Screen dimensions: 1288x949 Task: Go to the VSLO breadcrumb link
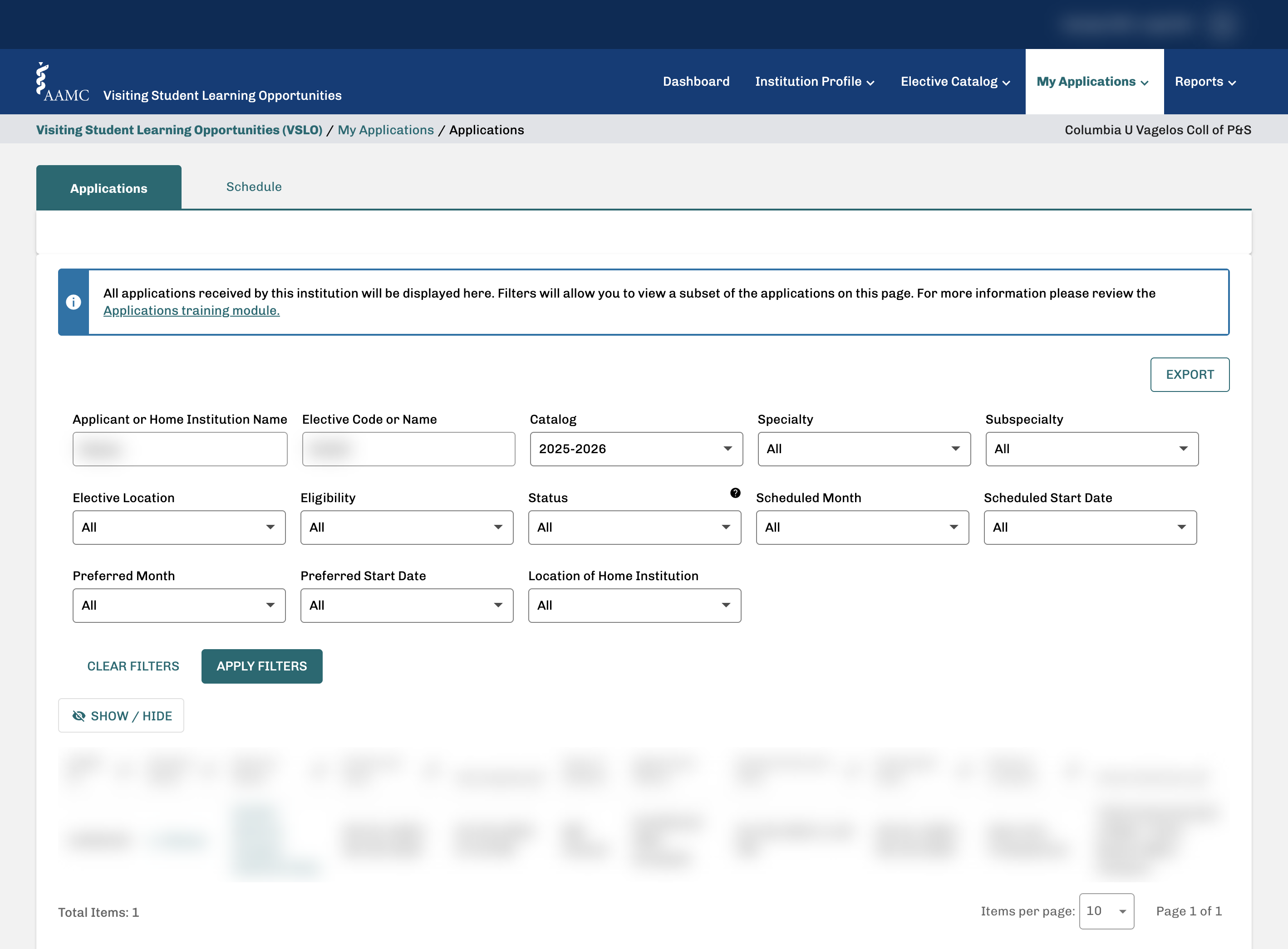pyautogui.click(x=179, y=130)
